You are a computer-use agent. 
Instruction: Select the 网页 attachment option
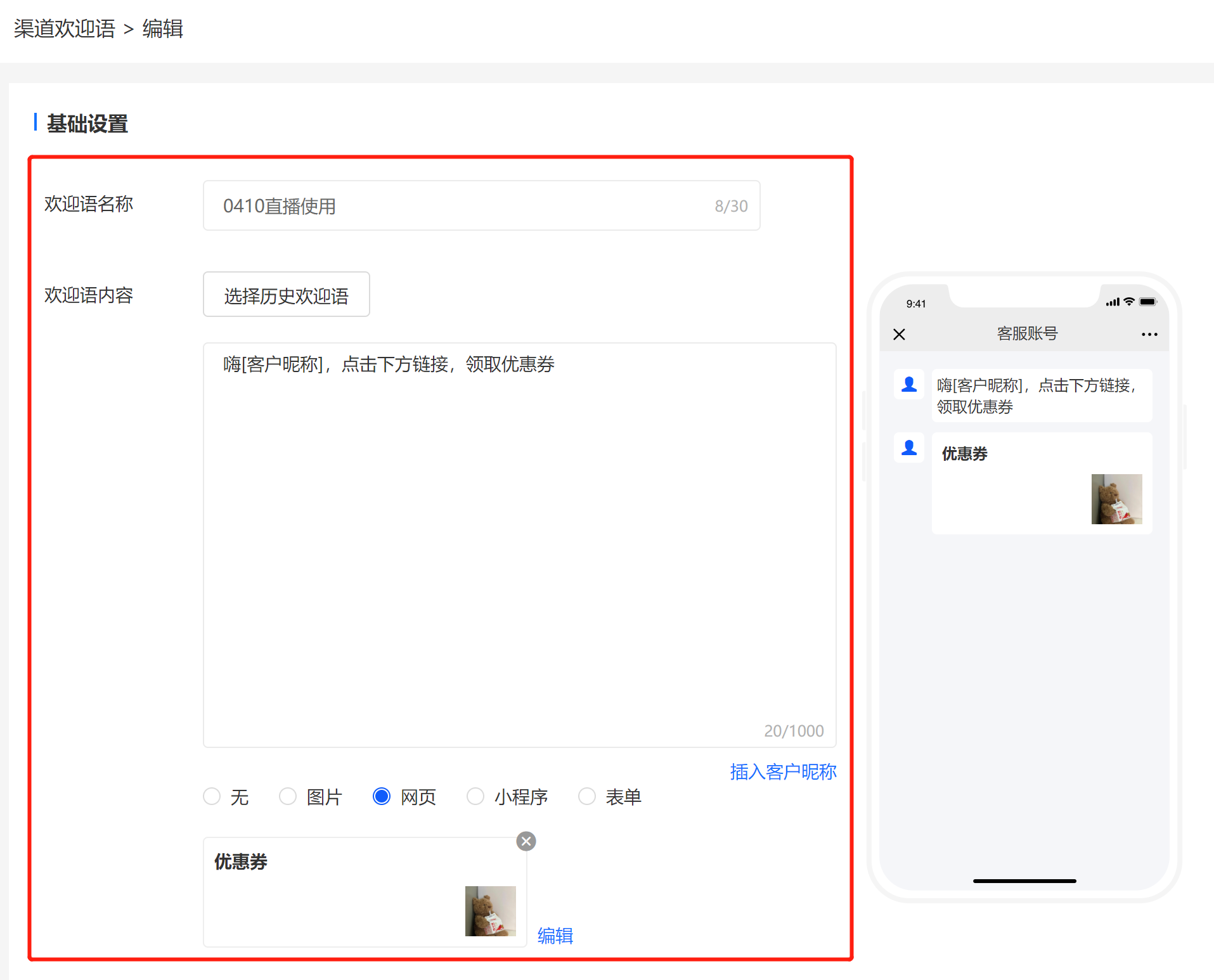click(x=382, y=796)
